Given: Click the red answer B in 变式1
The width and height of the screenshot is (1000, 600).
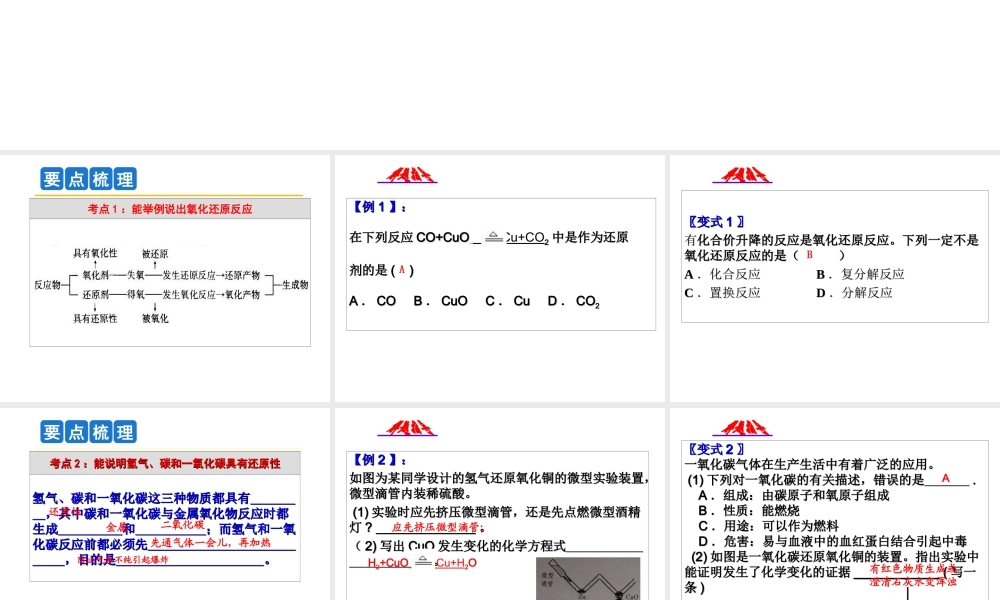Looking at the screenshot, I should 809,254.
